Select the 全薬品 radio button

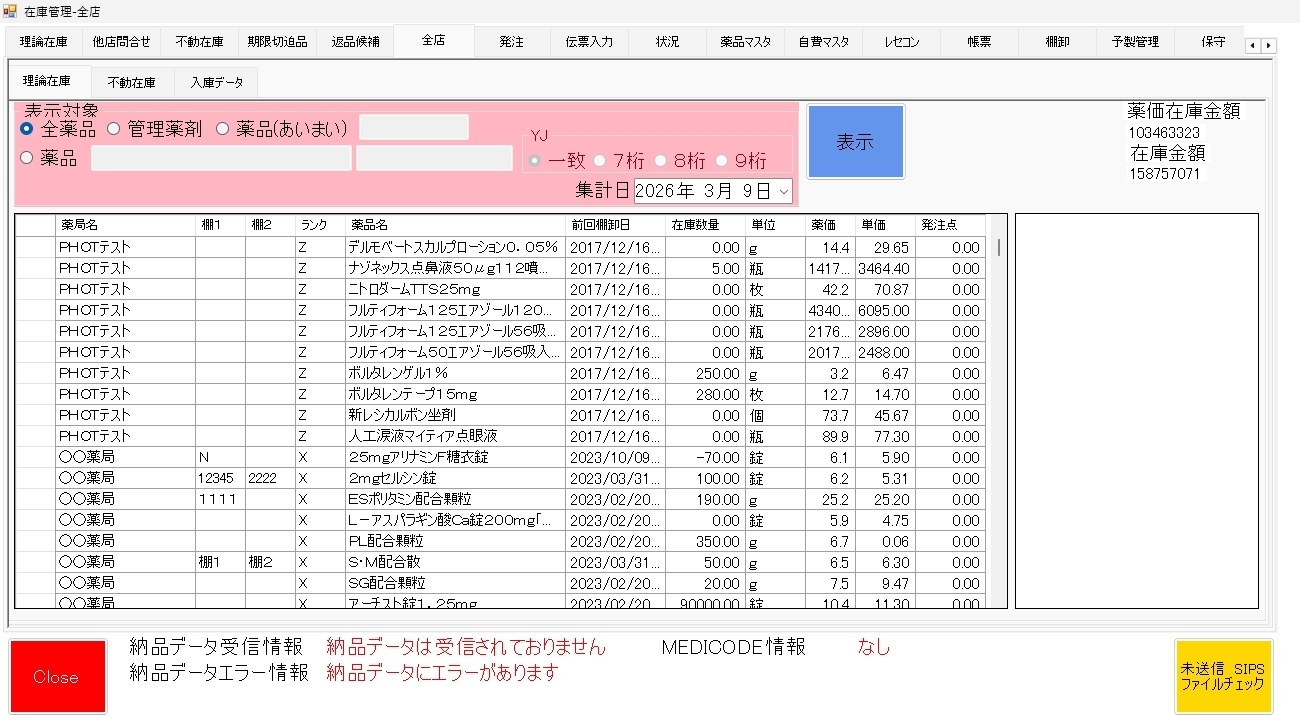(x=27, y=129)
